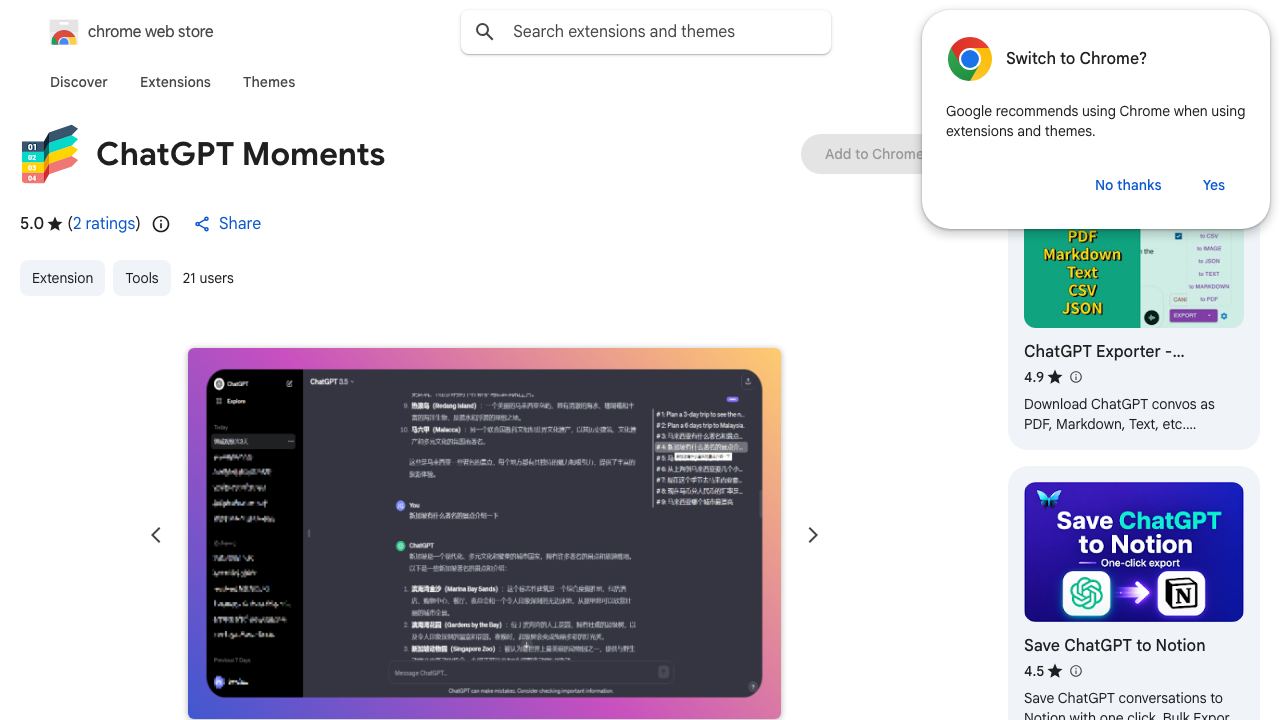Decline with No thanks
The height and width of the screenshot is (720, 1280).
[1128, 185]
